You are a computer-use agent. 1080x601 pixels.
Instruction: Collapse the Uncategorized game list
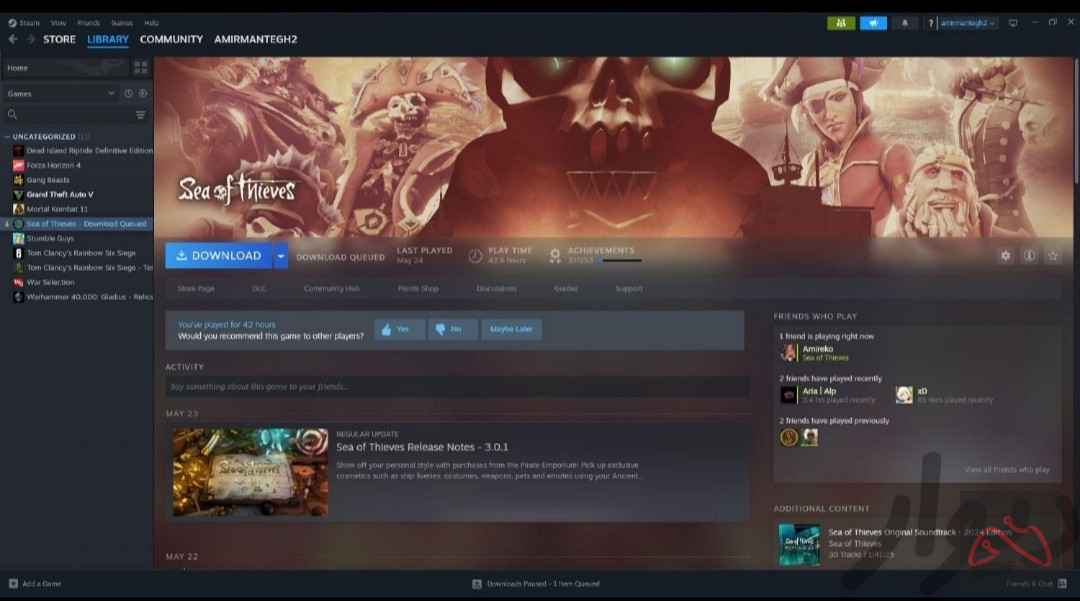(x=7, y=136)
